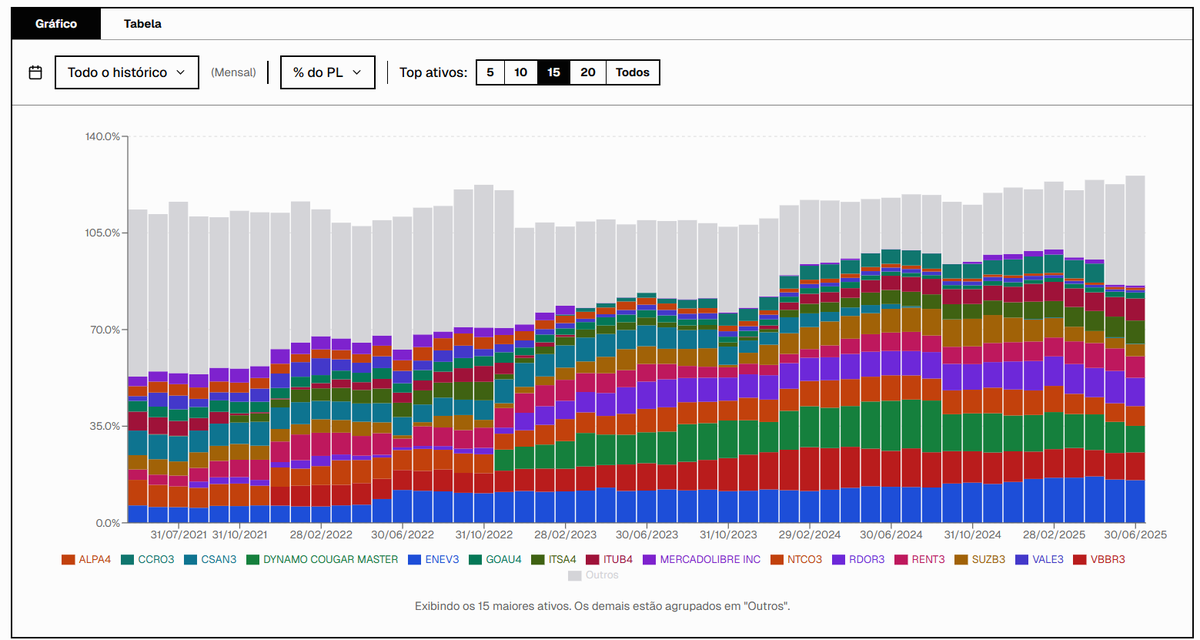Click the 28/02/2023 x-axis label
Screen dimensions: 1200x640
click(565, 535)
